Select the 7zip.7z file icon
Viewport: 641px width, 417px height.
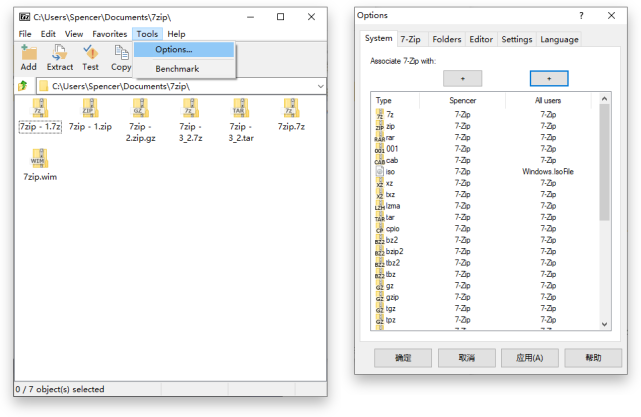291,108
